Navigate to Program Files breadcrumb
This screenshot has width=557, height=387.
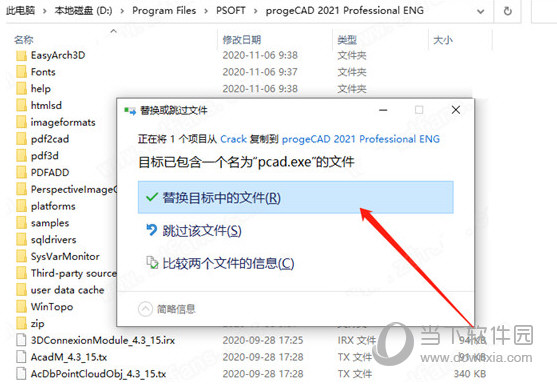164,11
